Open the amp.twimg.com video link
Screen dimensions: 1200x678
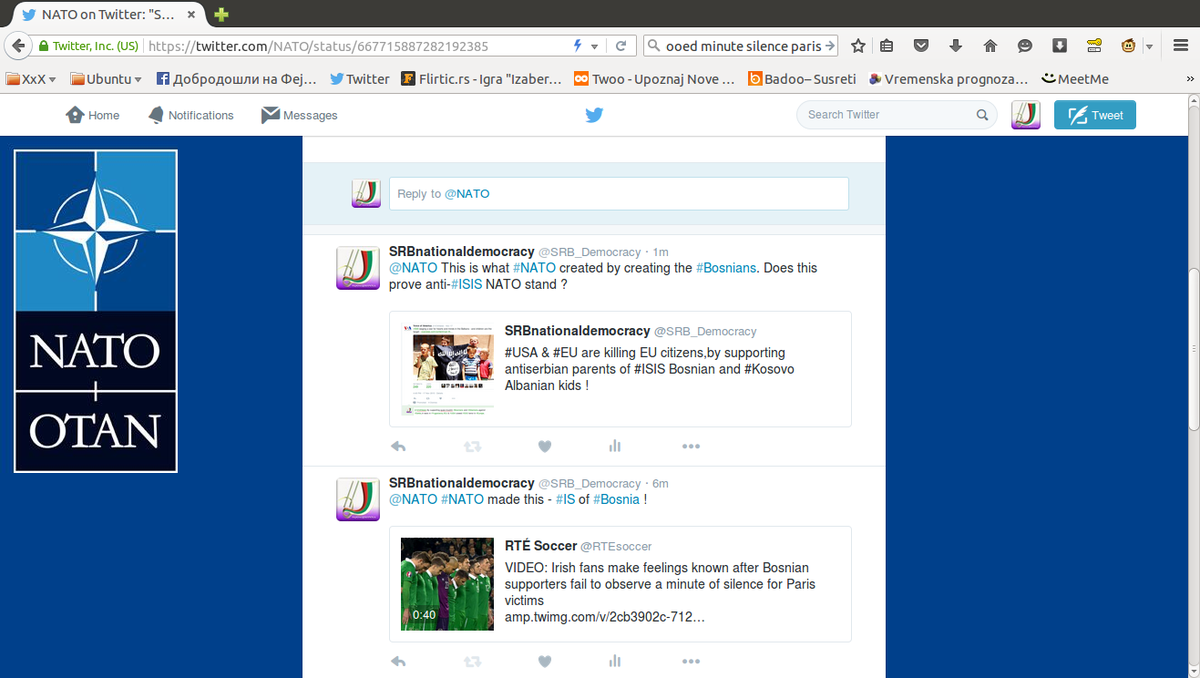tap(605, 617)
